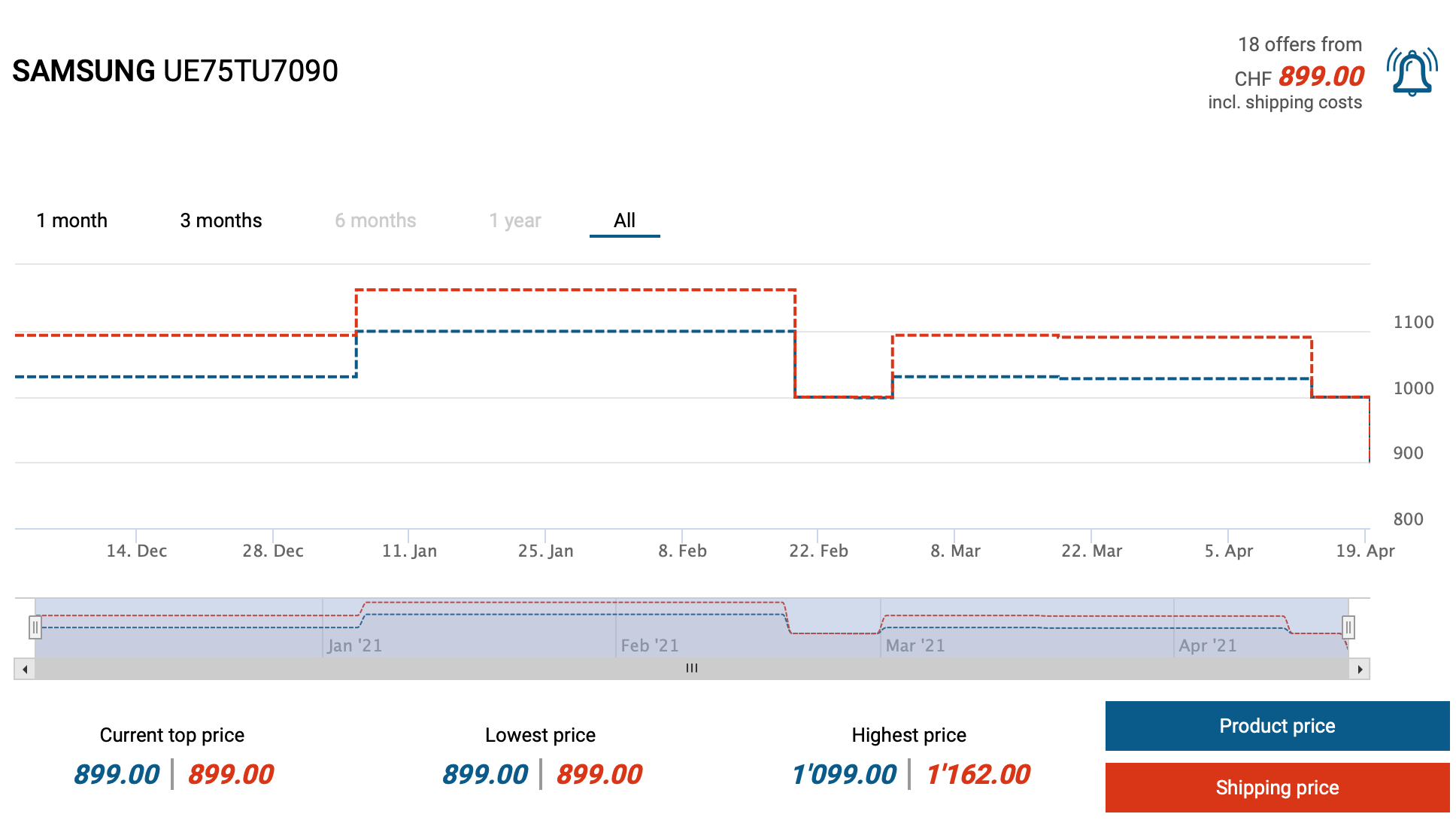Click the SAMSUNG UE75TU7090 product title
1456x820 pixels.
pyautogui.click(x=175, y=71)
